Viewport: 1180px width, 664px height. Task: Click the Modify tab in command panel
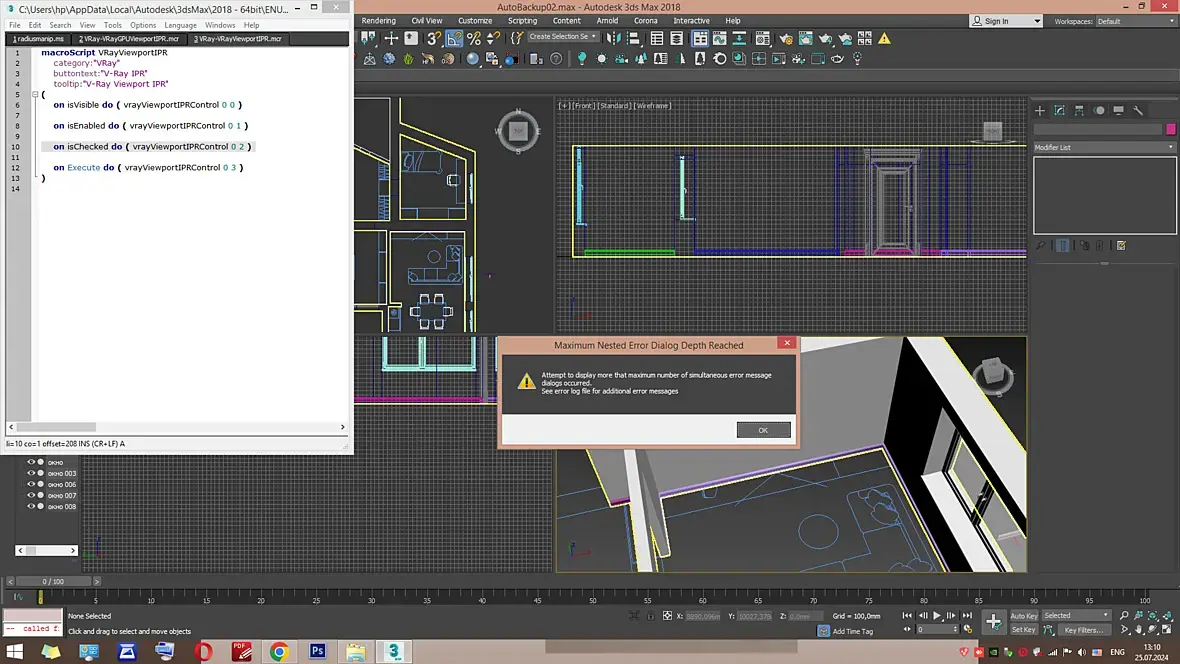[x=1059, y=111]
